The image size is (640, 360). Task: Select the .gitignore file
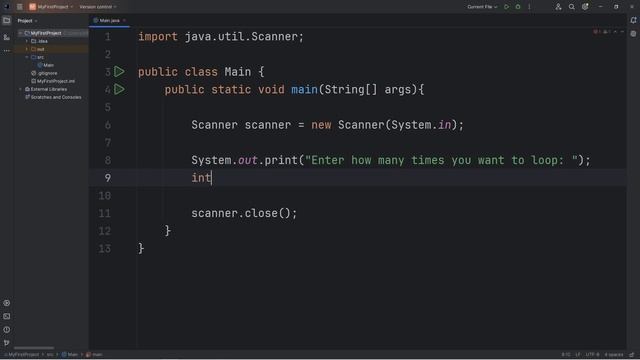pyautogui.click(x=44, y=73)
